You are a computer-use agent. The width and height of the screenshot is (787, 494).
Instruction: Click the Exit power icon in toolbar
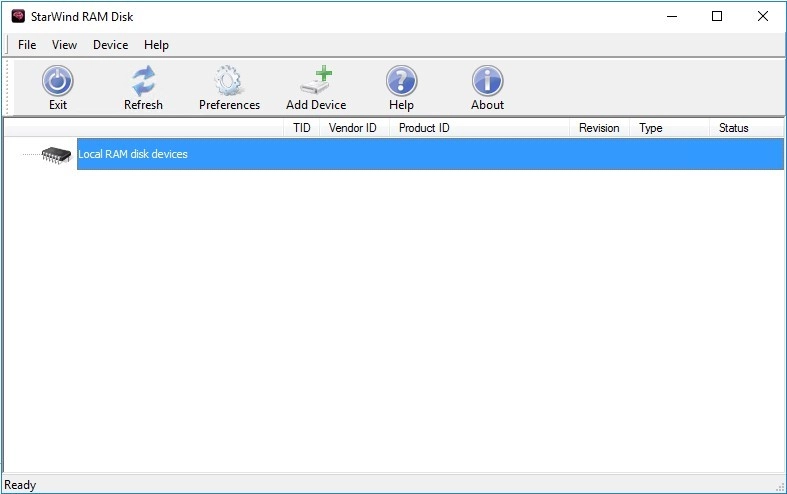[58, 81]
